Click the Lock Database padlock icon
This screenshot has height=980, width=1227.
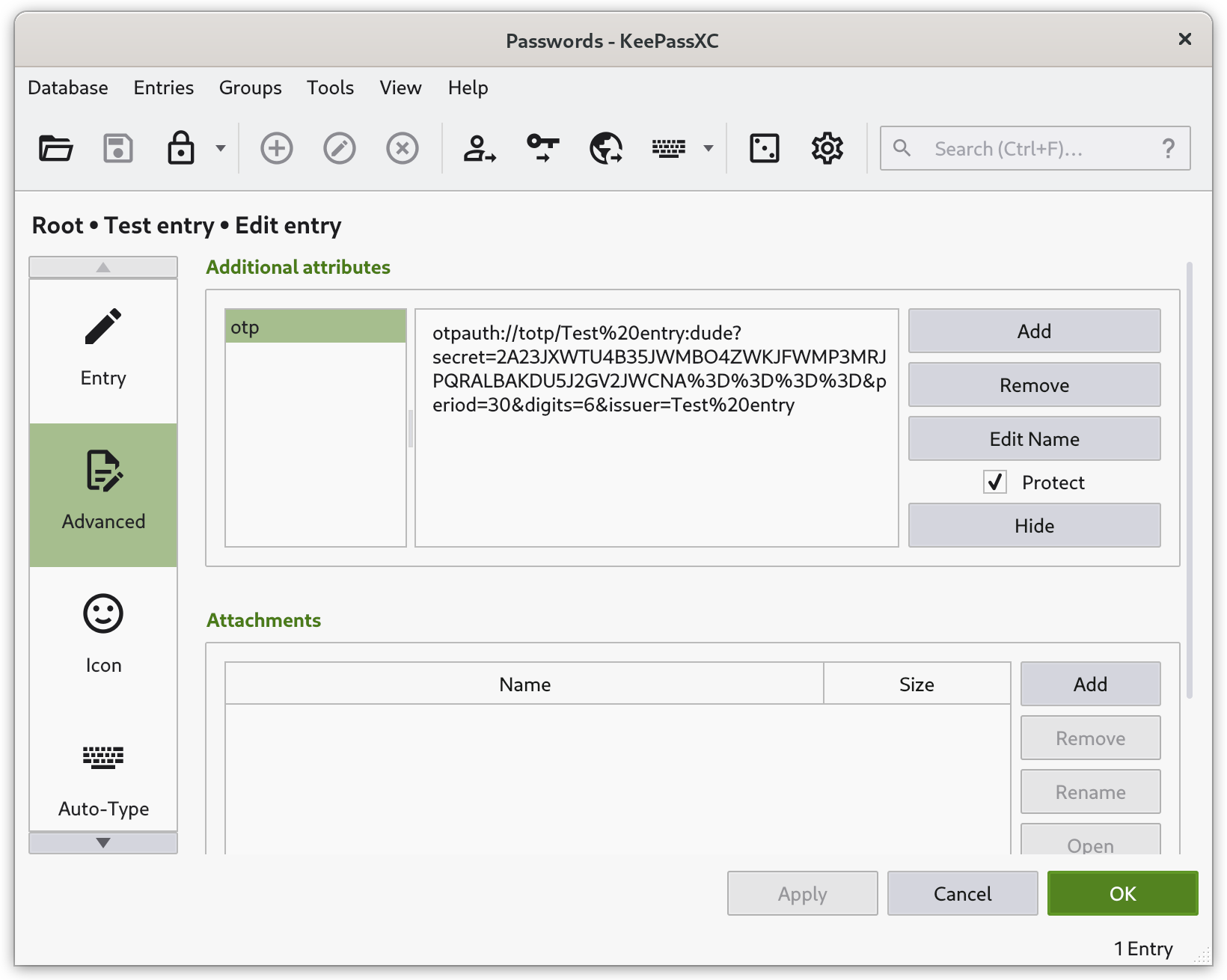click(180, 148)
